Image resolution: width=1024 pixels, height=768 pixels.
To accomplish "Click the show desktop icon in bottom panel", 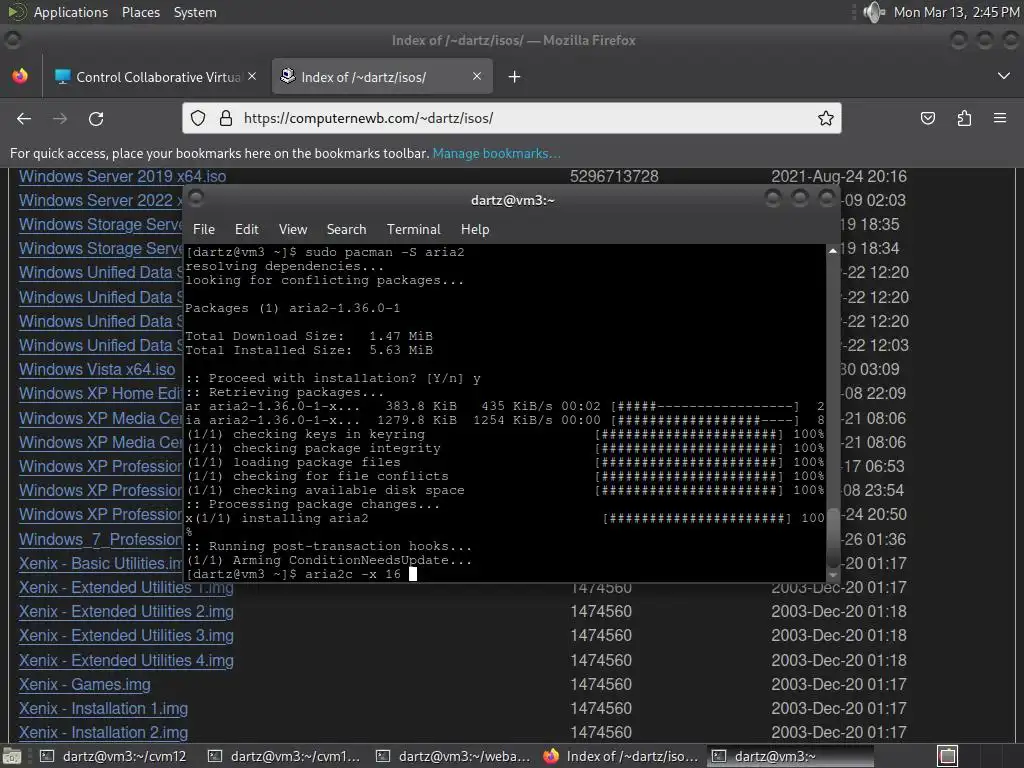I will [x=10, y=756].
